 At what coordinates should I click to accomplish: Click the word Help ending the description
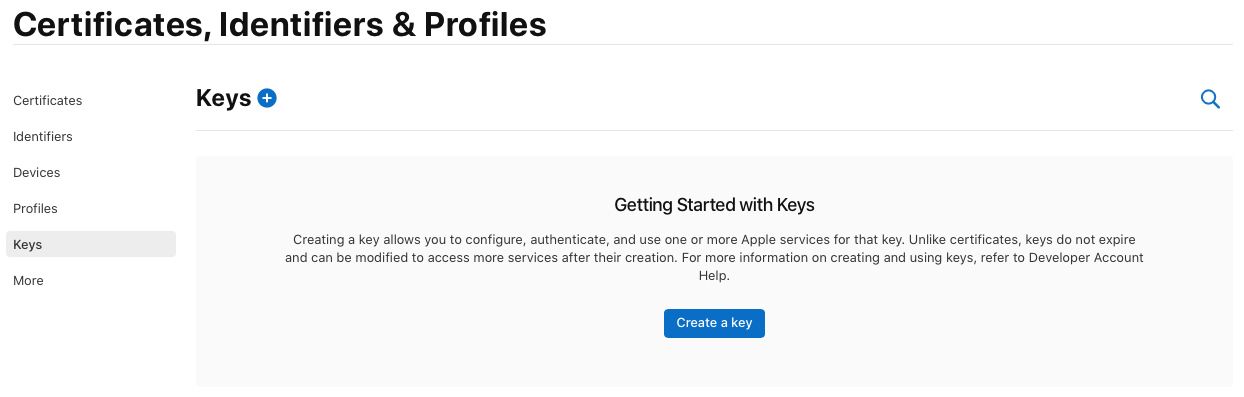coord(714,275)
